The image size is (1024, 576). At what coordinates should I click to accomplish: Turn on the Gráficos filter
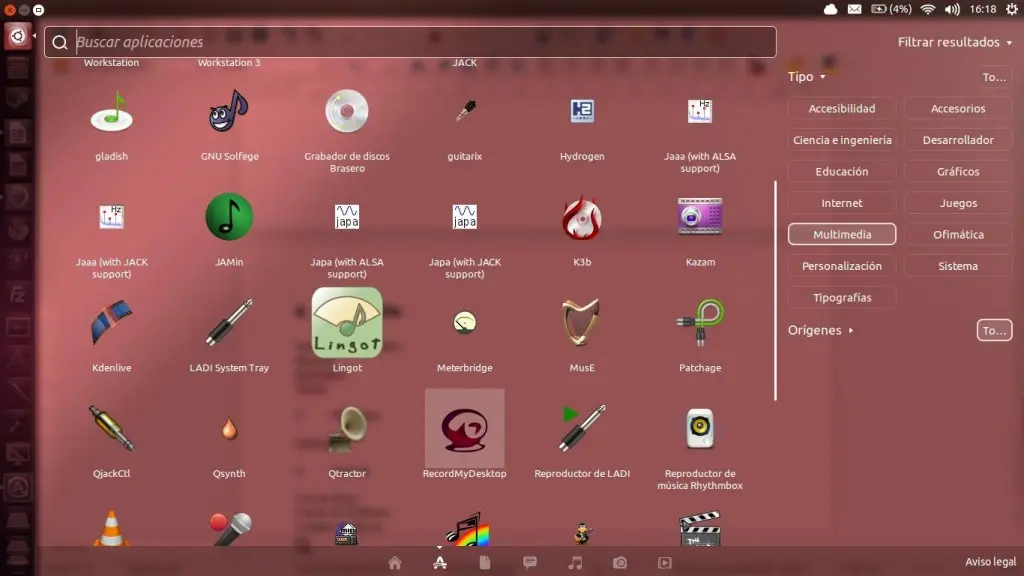pyautogui.click(x=958, y=171)
